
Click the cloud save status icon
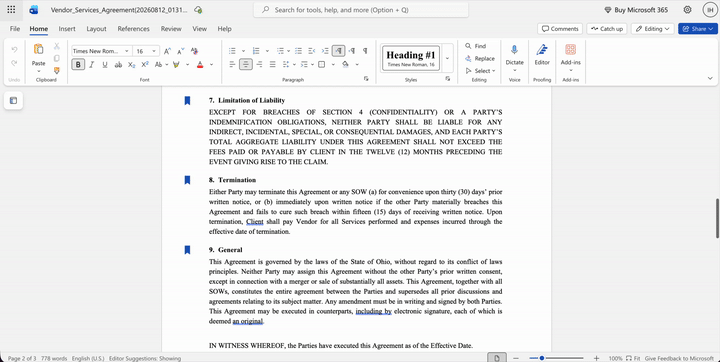[198, 10]
